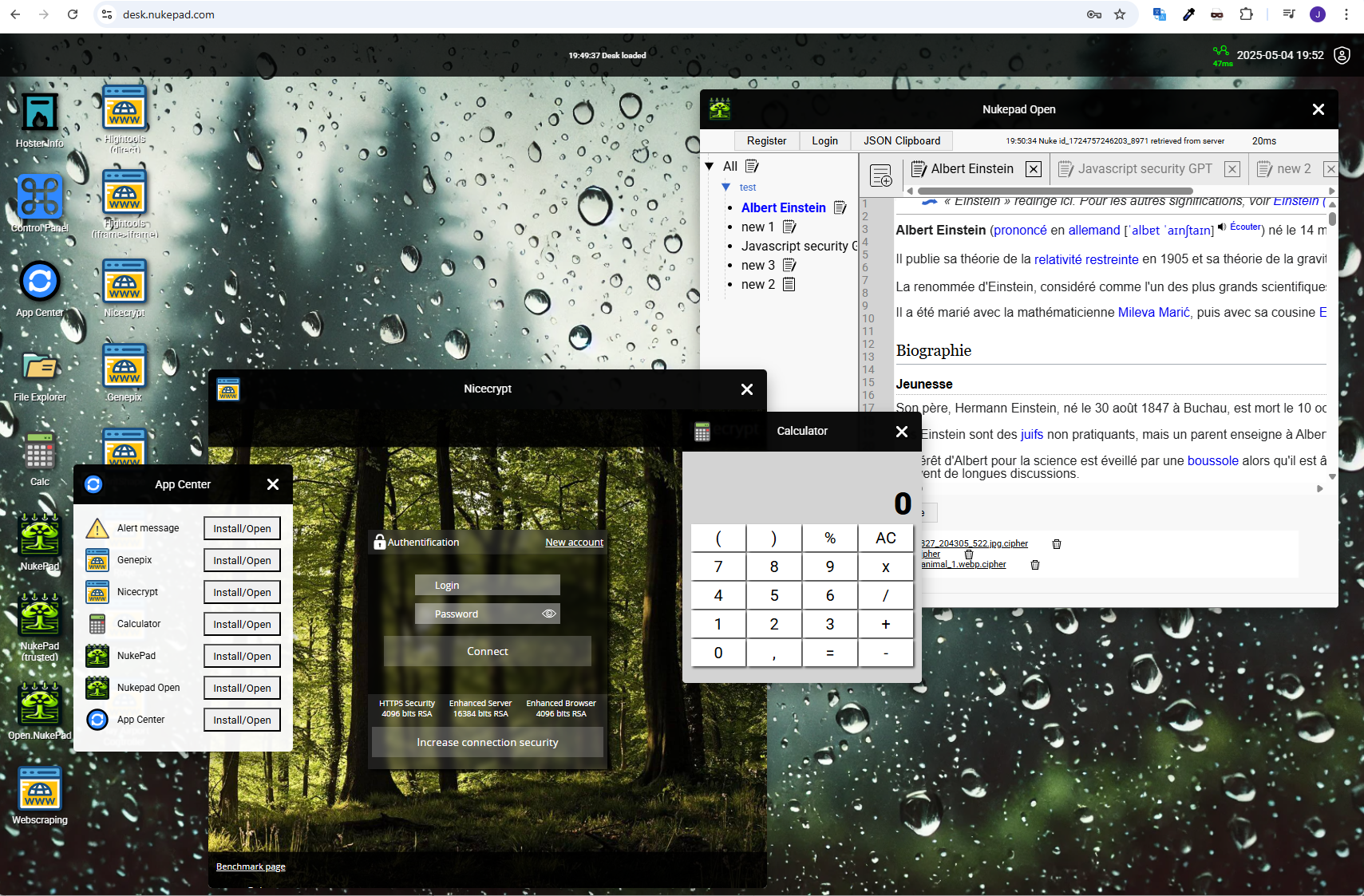Launch the Webscraping desktop icon

coord(39,788)
